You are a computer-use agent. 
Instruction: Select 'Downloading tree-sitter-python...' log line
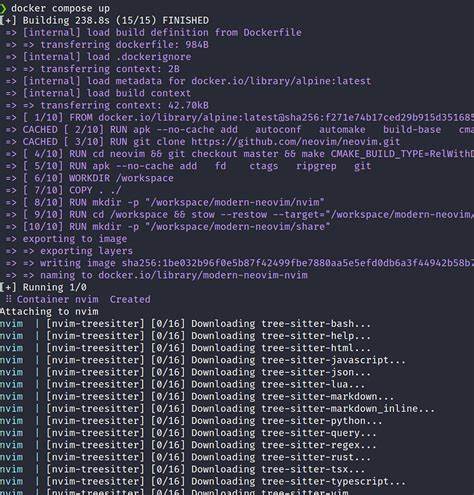[x=191, y=421]
